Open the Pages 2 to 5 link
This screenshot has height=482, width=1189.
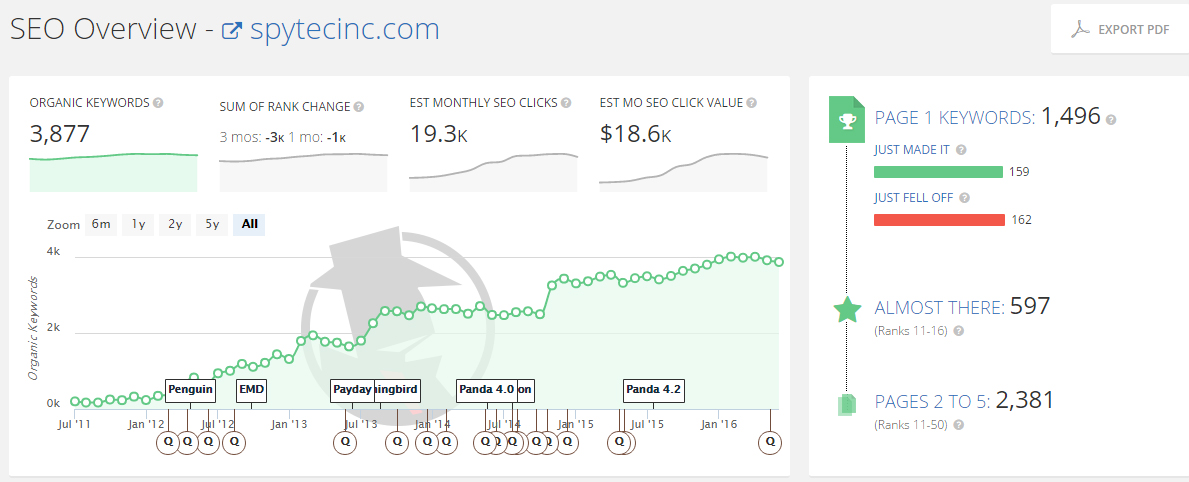tap(932, 402)
